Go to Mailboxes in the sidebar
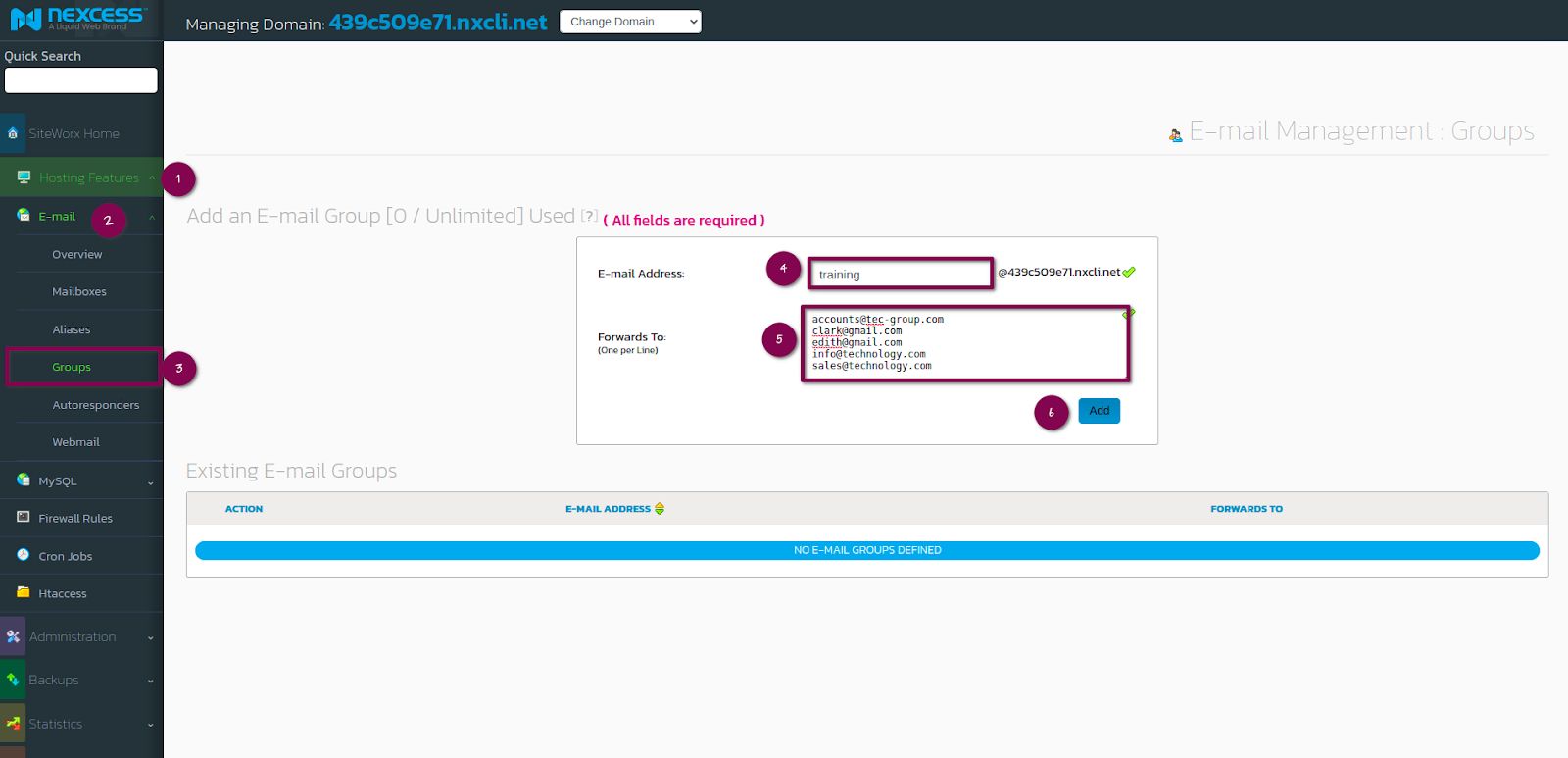Viewport: 1568px width, 758px height. [79, 291]
